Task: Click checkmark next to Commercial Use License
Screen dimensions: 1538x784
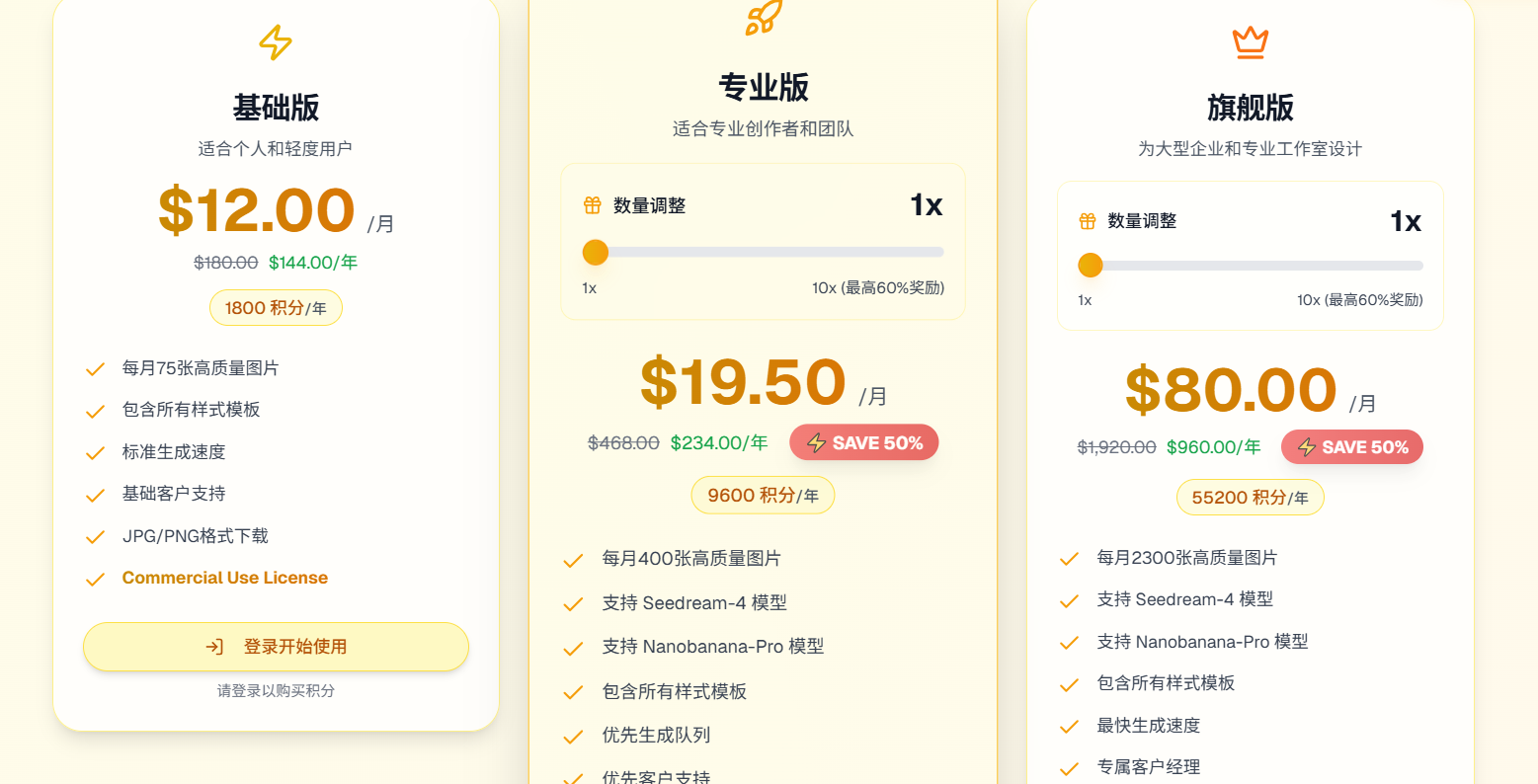Action: (x=94, y=578)
